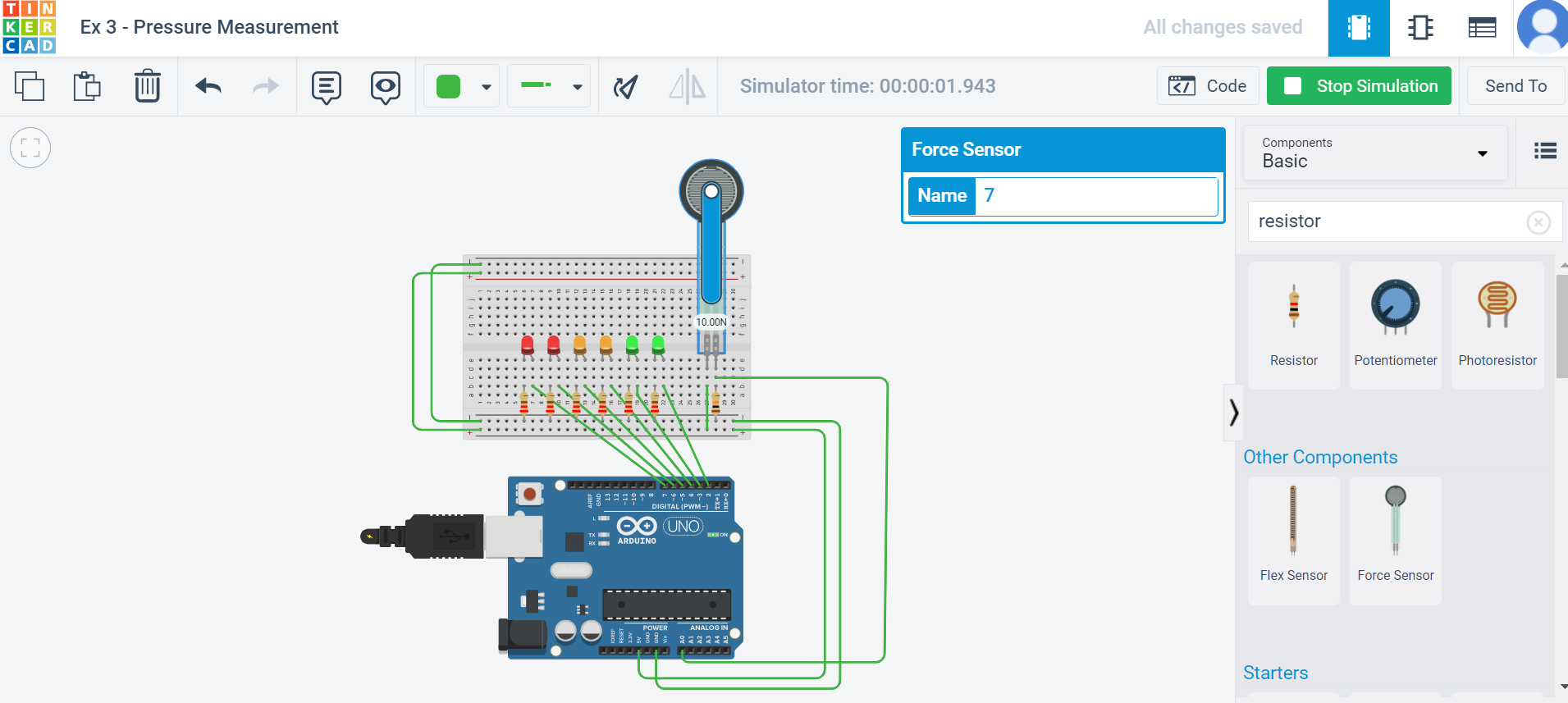Open the user account avatar
This screenshot has height=703, width=1568.
(x=1543, y=27)
